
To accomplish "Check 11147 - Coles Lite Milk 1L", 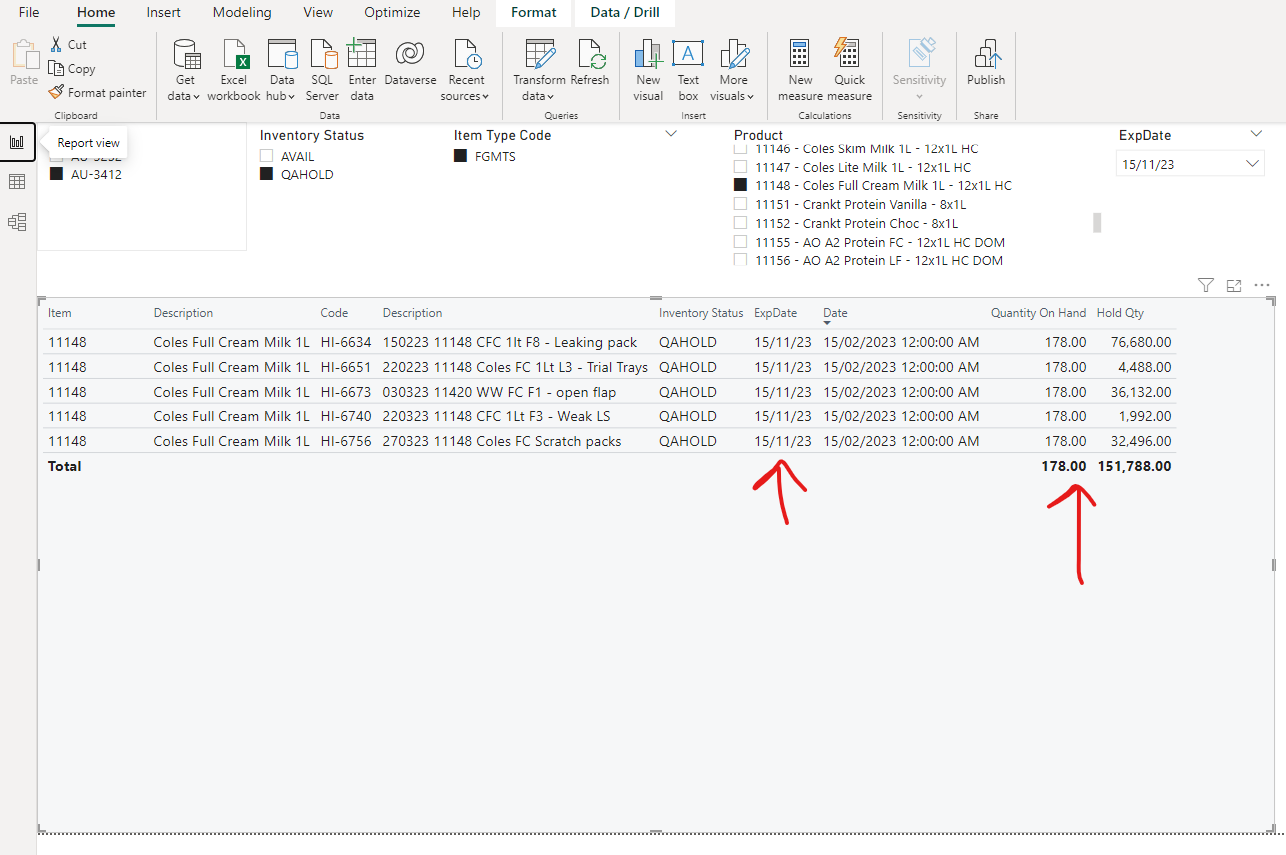I will point(740,167).
